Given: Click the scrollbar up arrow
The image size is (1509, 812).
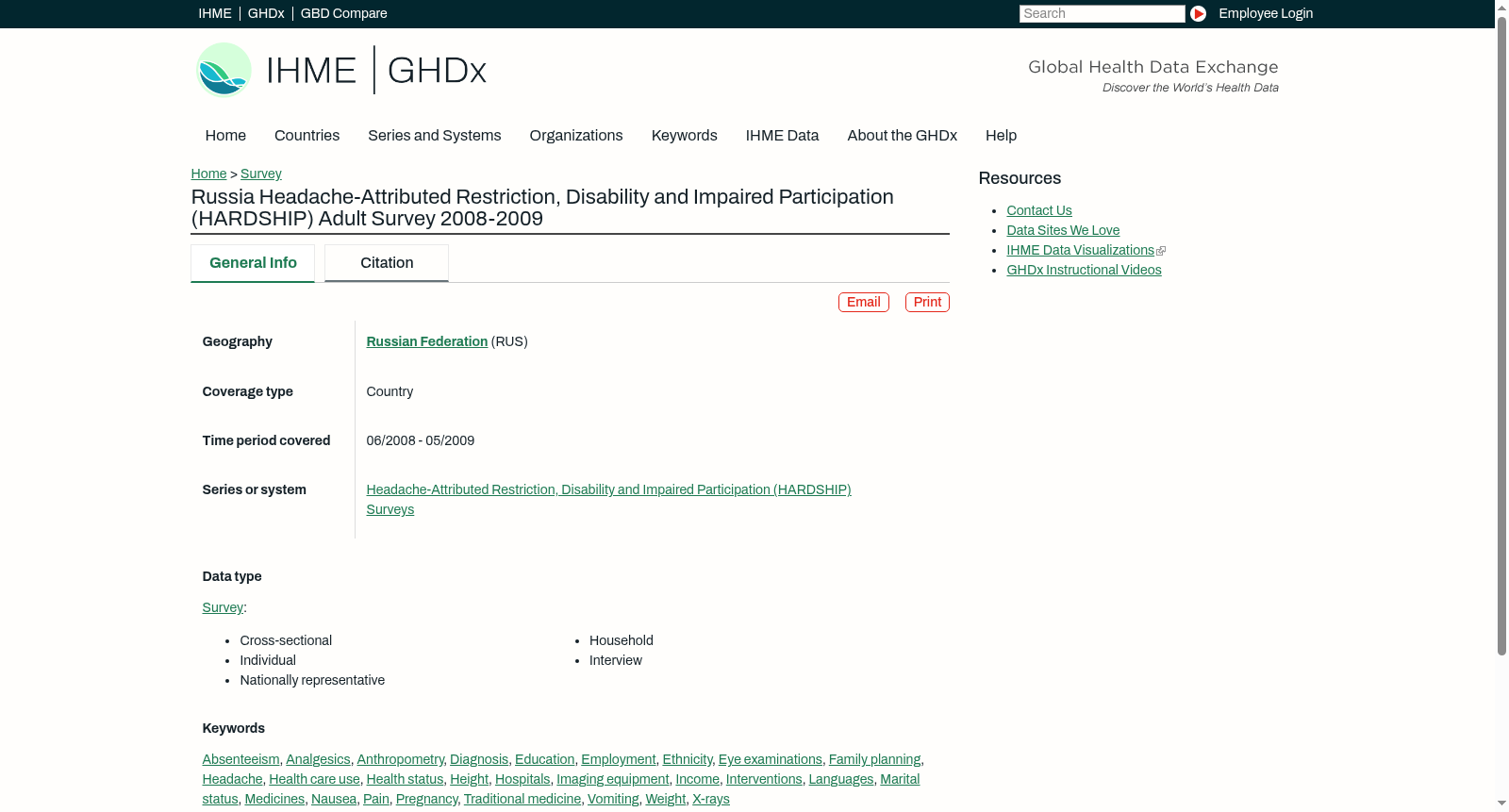Looking at the screenshot, I should point(1501,7).
